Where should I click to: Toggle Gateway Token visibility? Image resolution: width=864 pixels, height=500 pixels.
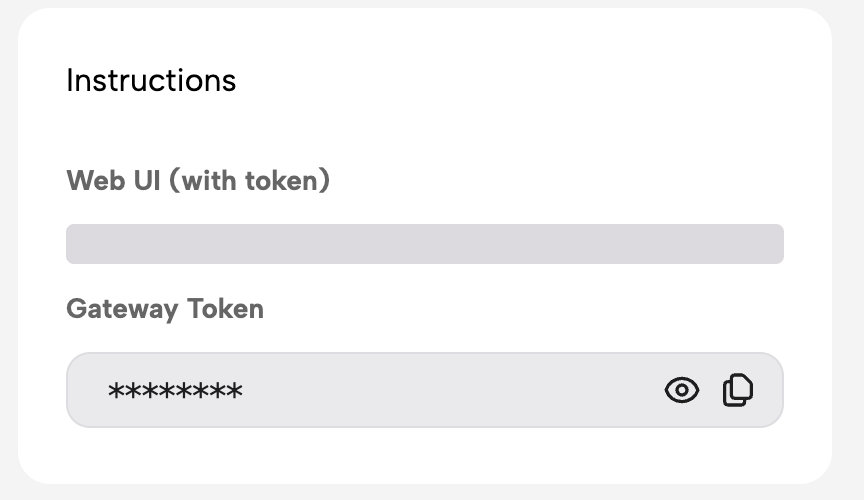tap(681, 390)
